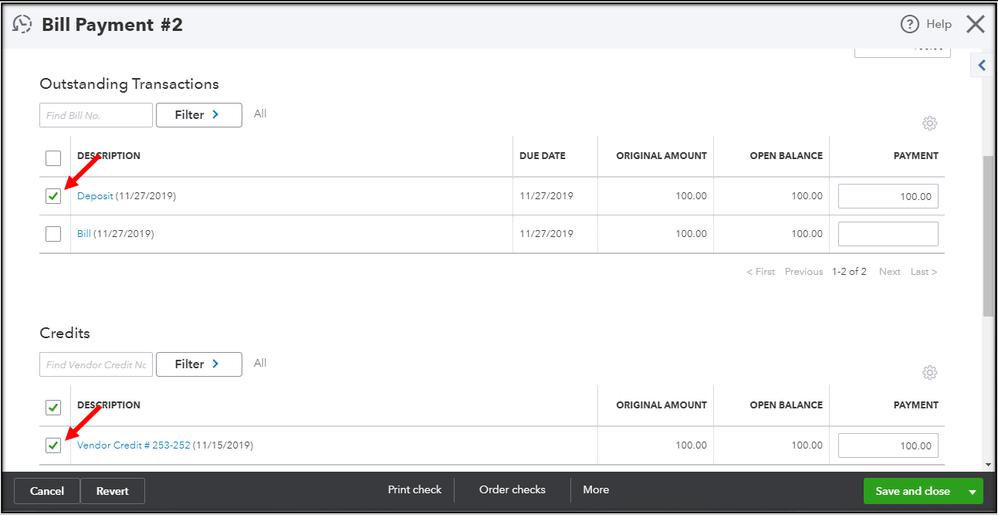Open the bill payment history clock icon

tap(22, 24)
